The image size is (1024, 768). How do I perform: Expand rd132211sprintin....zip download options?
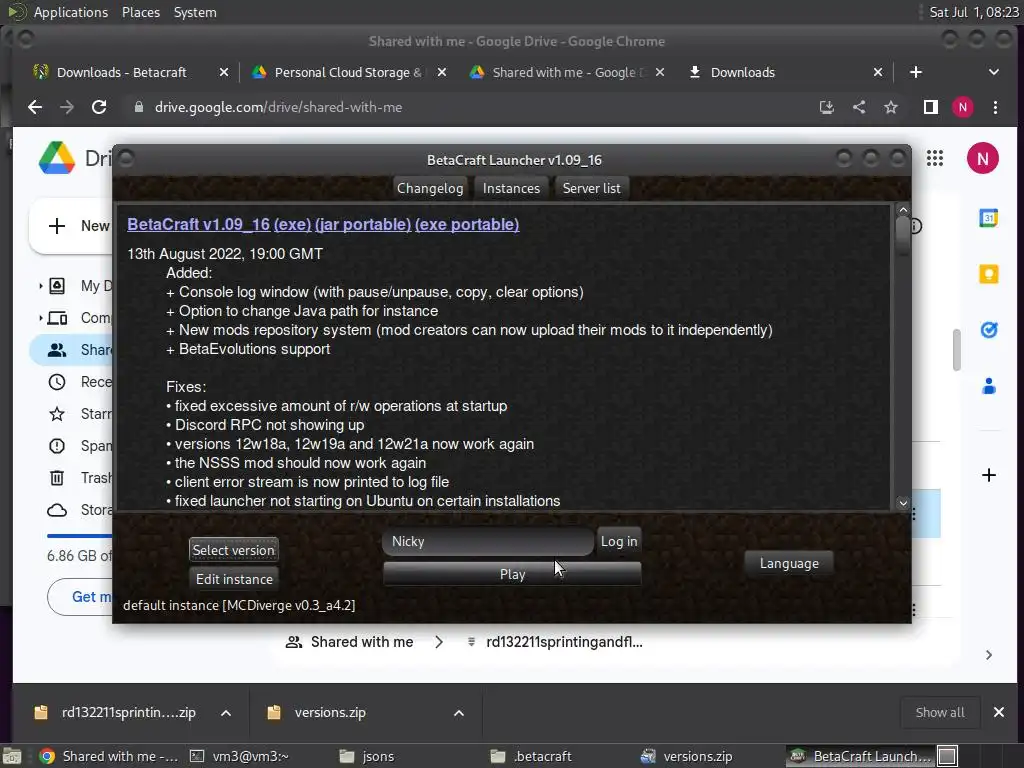[x=226, y=712]
